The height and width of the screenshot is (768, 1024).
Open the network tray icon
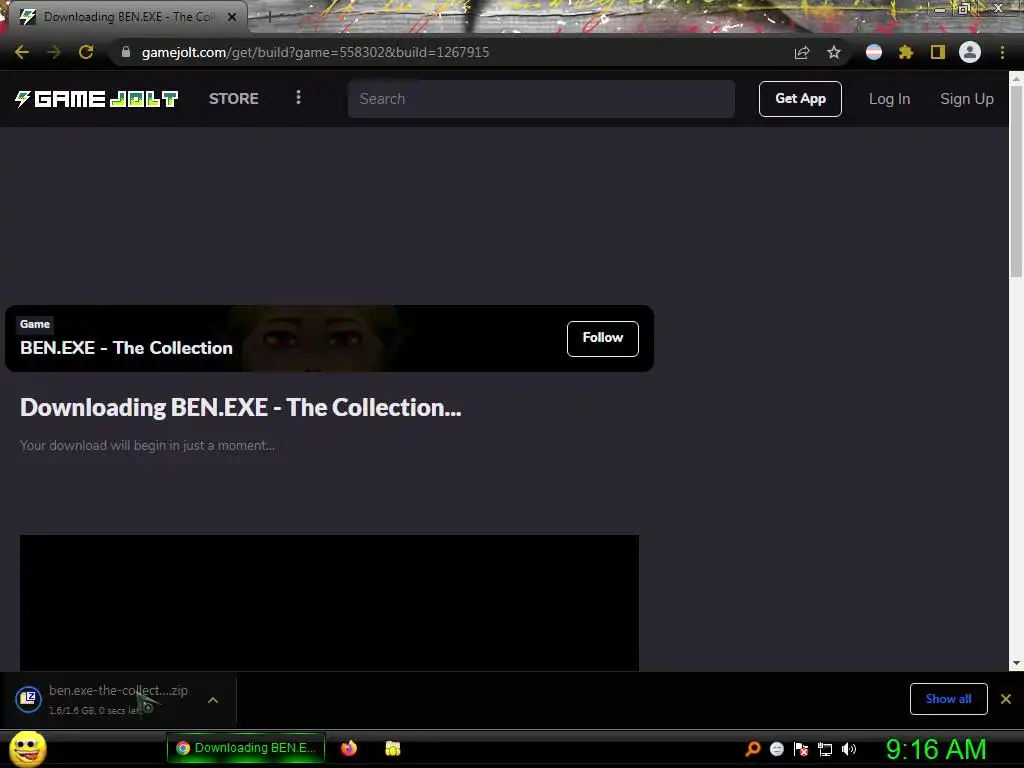coord(825,749)
